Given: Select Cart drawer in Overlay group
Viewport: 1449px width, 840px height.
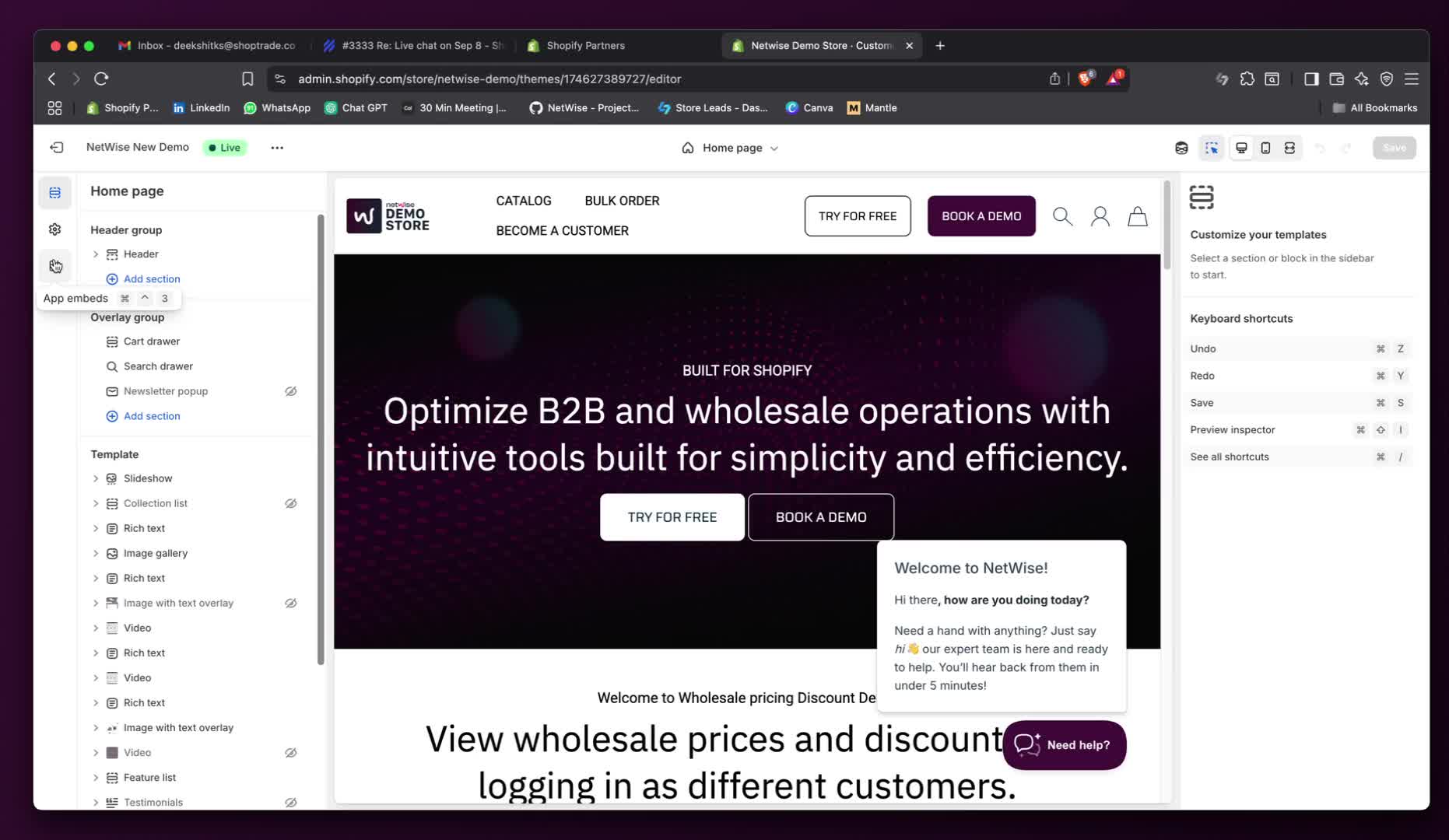Looking at the screenshot, I should click(152, 341).
